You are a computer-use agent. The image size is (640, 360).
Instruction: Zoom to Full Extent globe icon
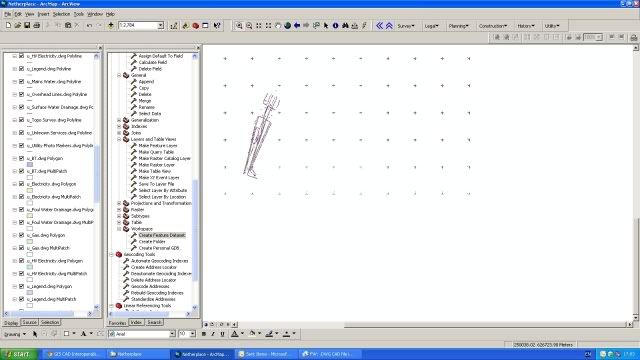click(x=287, y=26)
